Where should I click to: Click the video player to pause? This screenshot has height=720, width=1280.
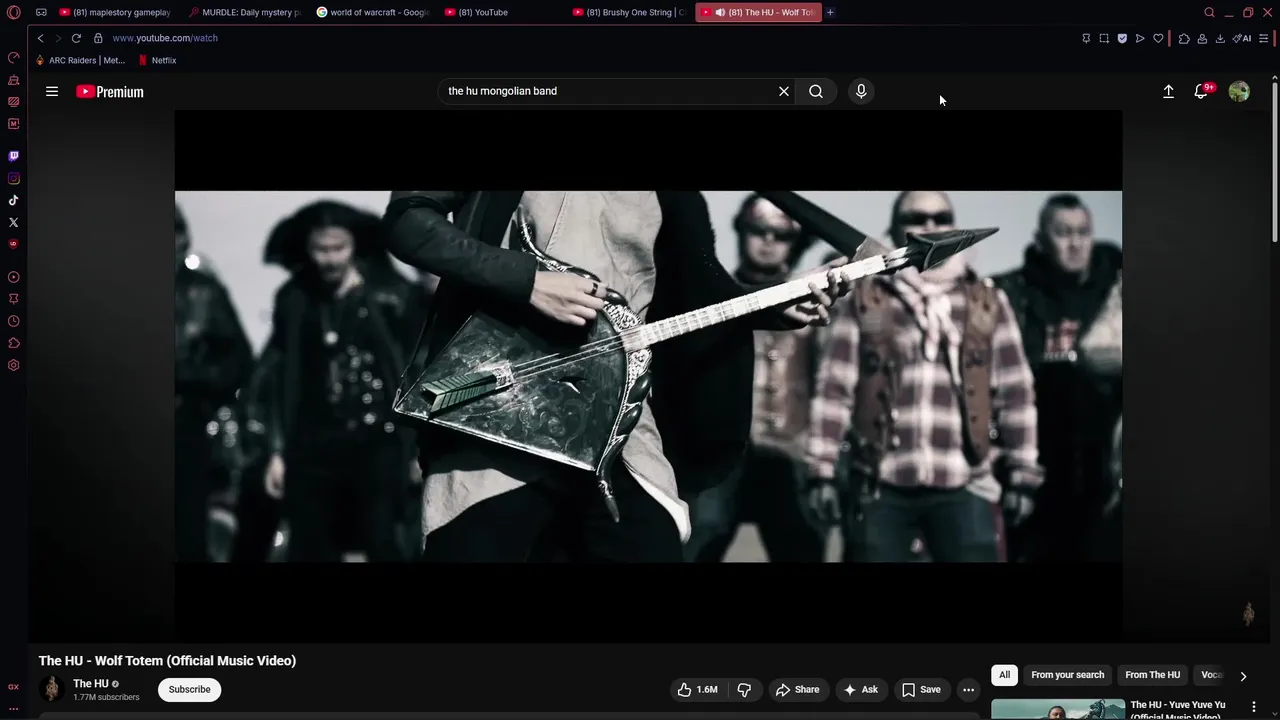pos(648,376)
